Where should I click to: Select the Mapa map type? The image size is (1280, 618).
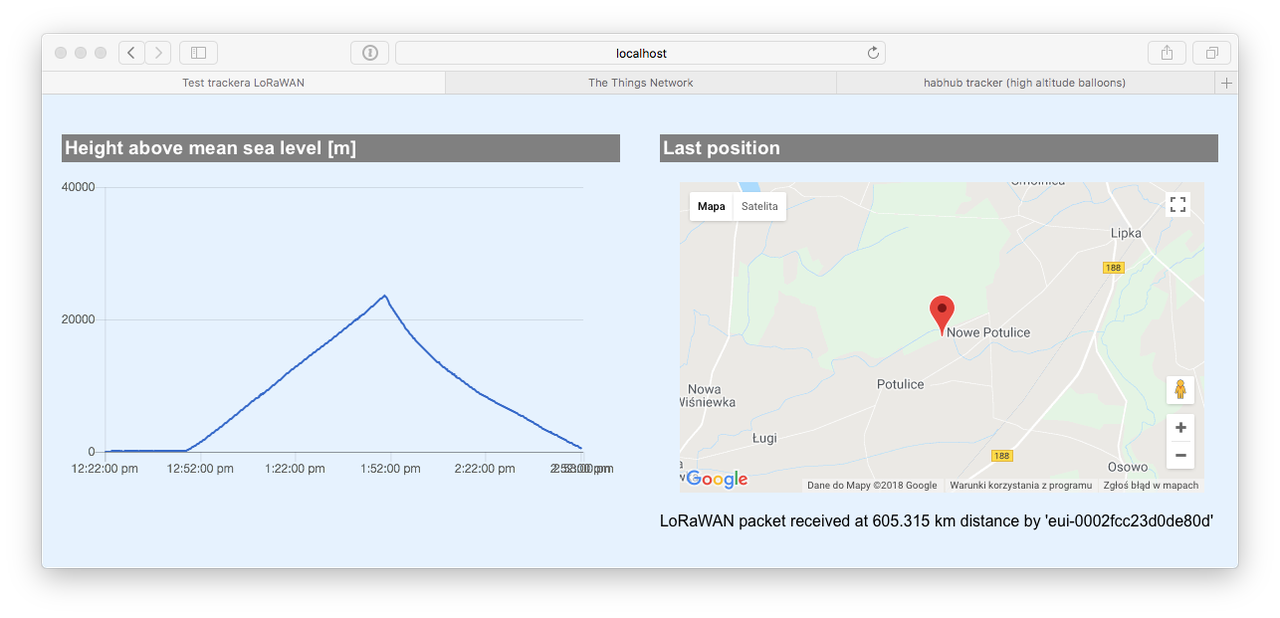[711, 207]
